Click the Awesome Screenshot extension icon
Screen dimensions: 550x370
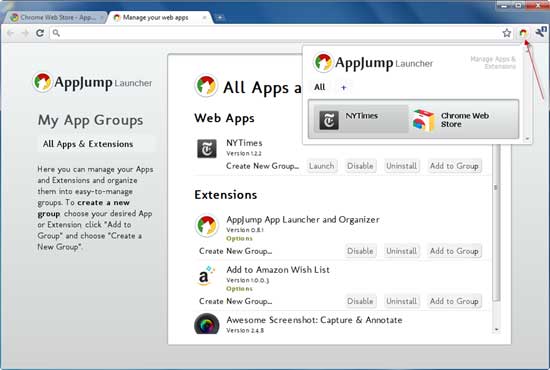207,324
